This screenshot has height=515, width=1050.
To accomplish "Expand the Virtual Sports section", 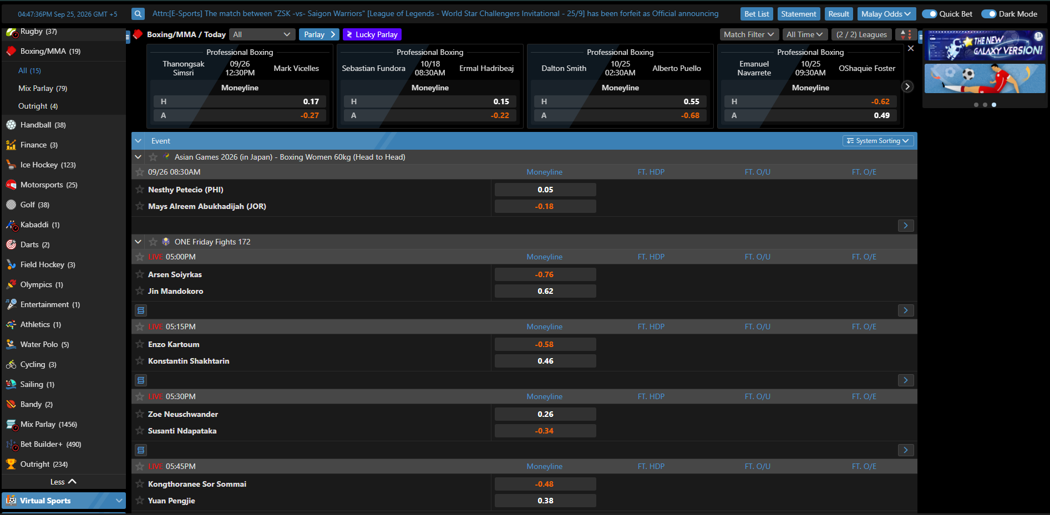I will [63, 500].
